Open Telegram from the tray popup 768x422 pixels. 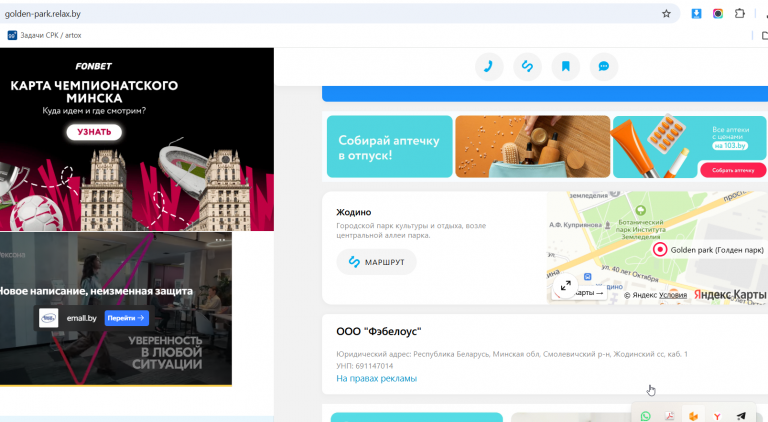[741, 416]
